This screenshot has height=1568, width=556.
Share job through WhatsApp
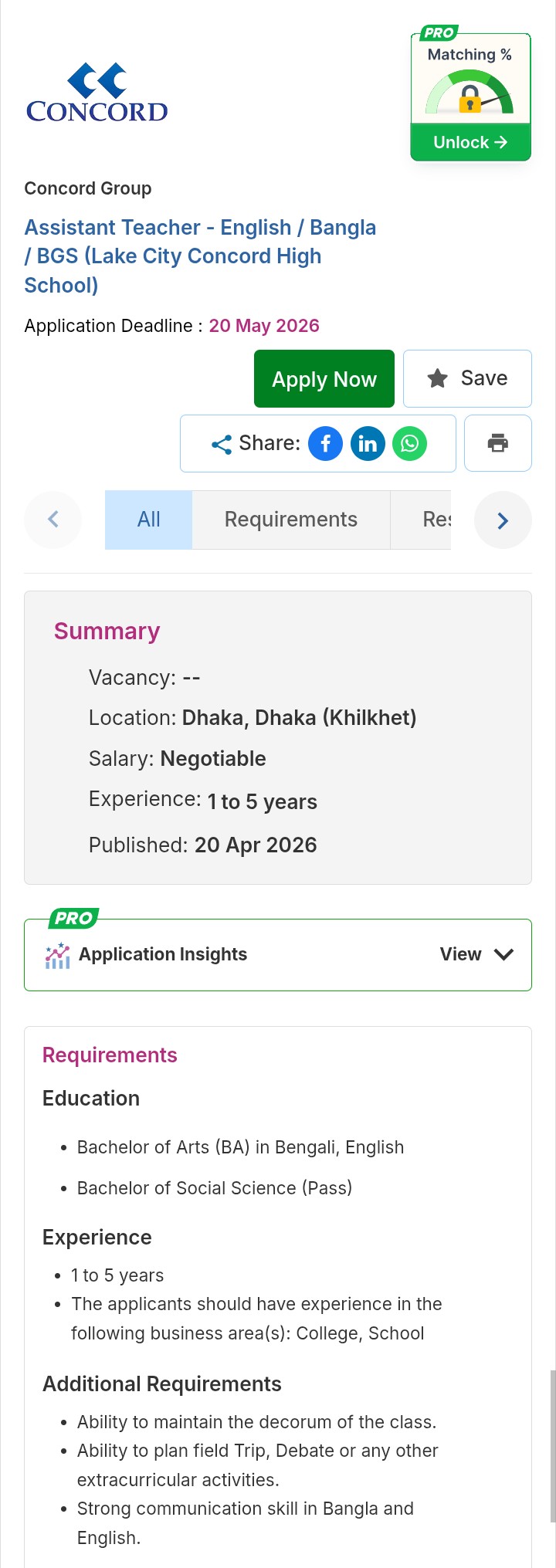coord(409,444)
